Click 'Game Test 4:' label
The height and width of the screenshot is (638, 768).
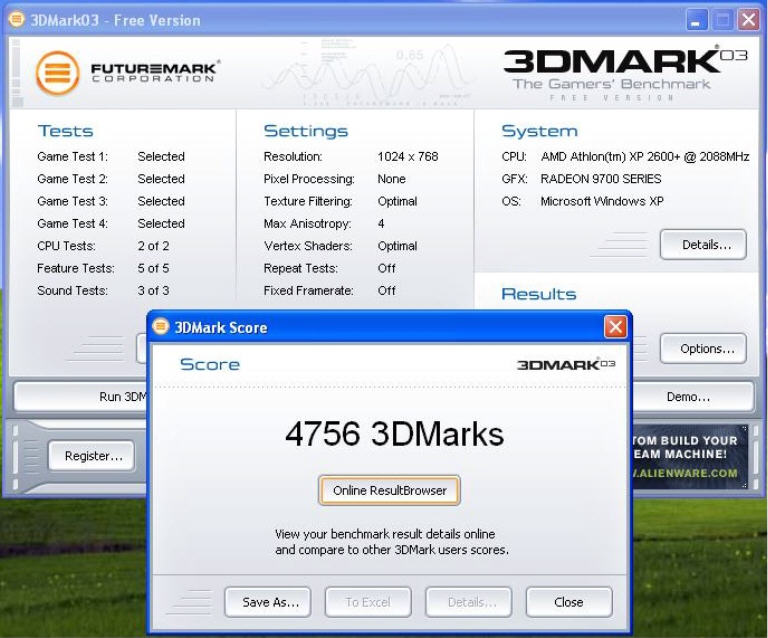[72, 224]
